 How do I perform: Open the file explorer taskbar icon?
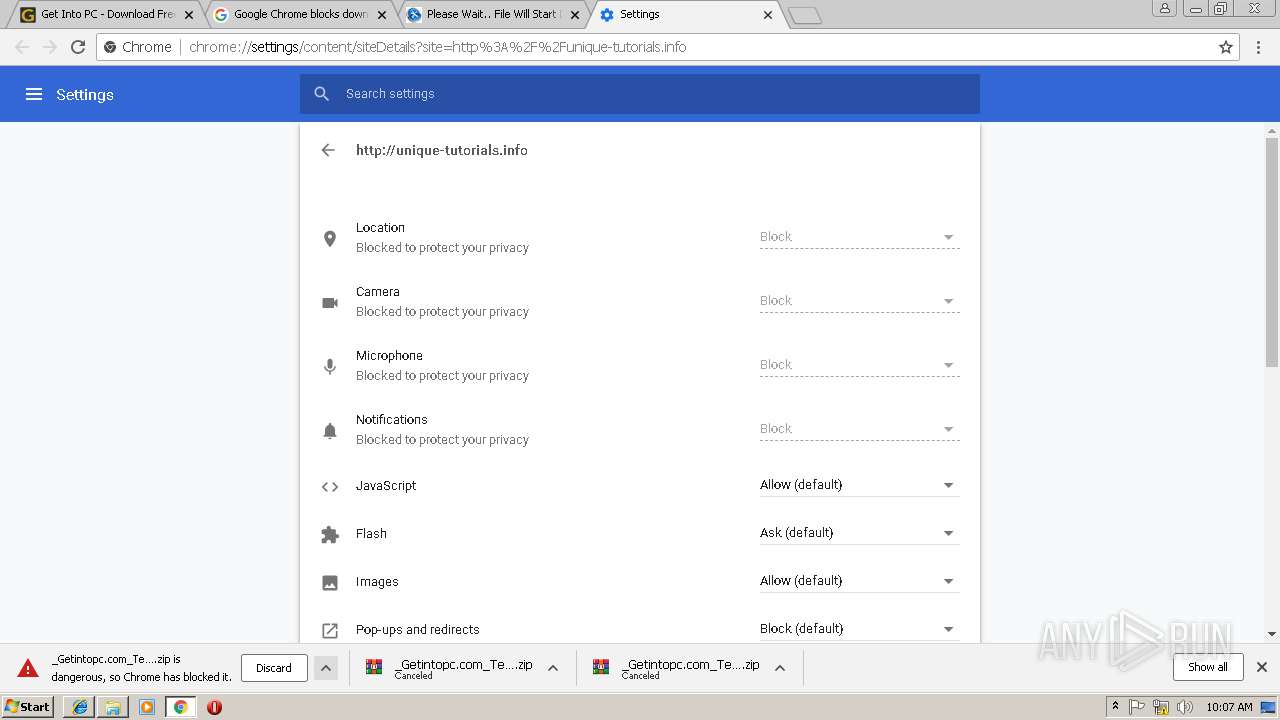coord(113,707)
